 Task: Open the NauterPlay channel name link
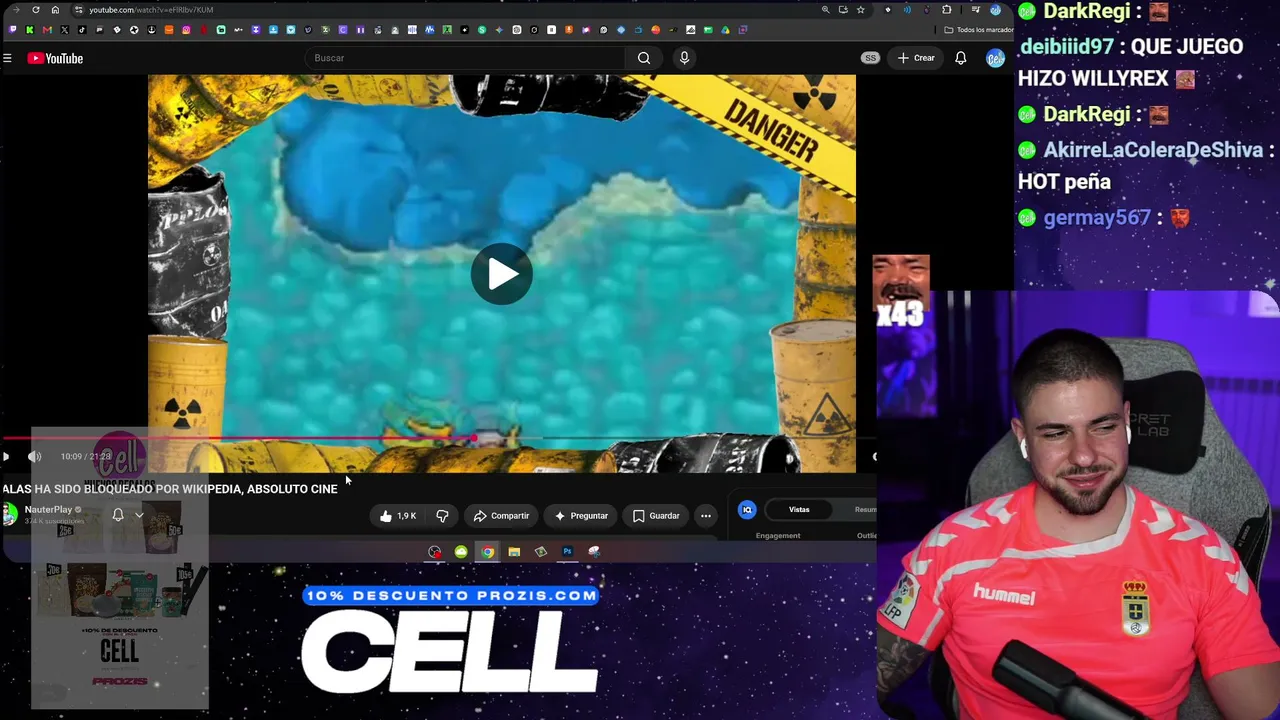[x=48, y=510]
